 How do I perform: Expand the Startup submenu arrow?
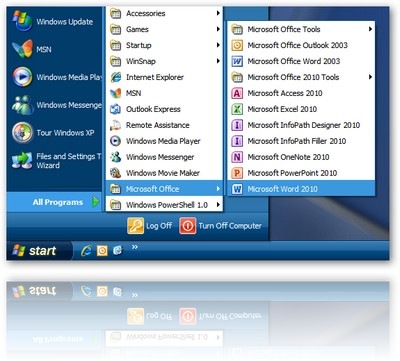click(218, 45)
